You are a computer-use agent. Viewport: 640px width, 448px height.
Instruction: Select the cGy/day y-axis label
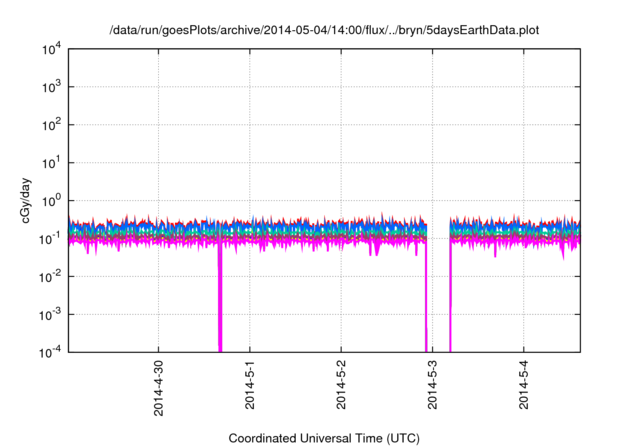[x=26, y=200]
